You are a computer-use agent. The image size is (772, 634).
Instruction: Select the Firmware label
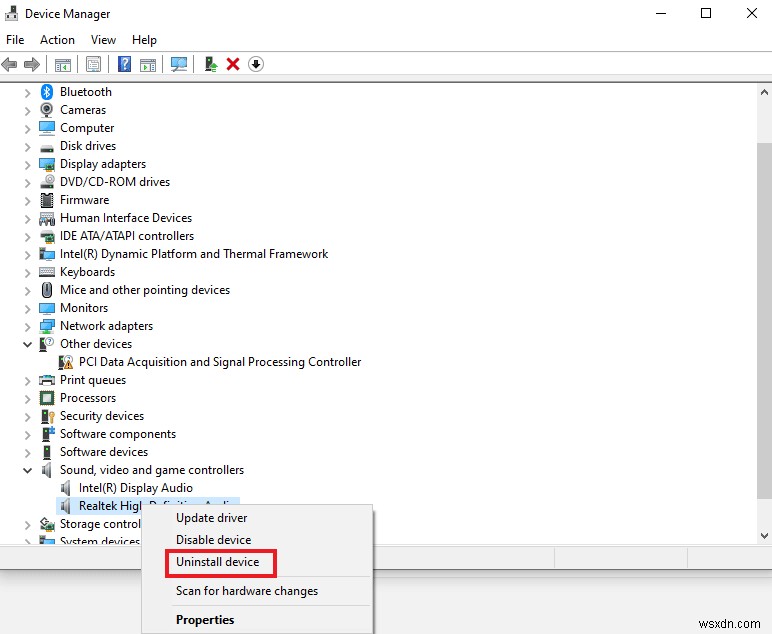pyautogui.click(x=85, y=200)
